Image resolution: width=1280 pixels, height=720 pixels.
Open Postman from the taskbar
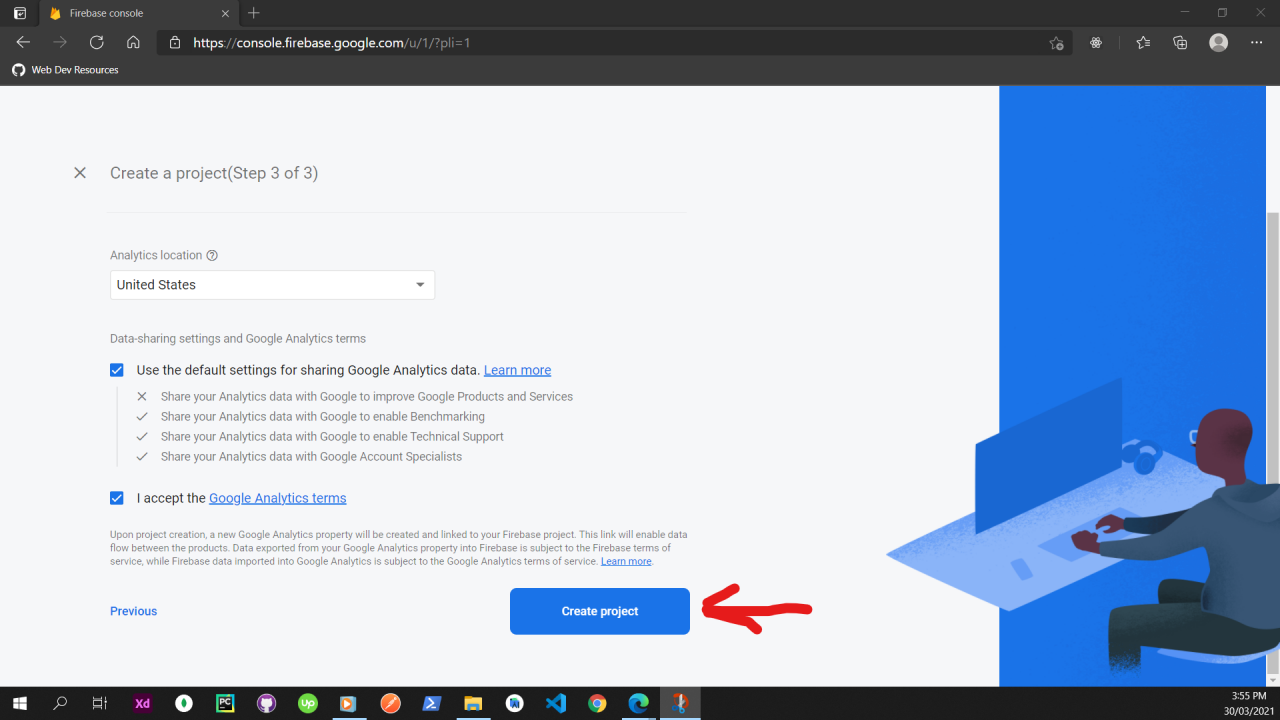[x=391, y=703]
